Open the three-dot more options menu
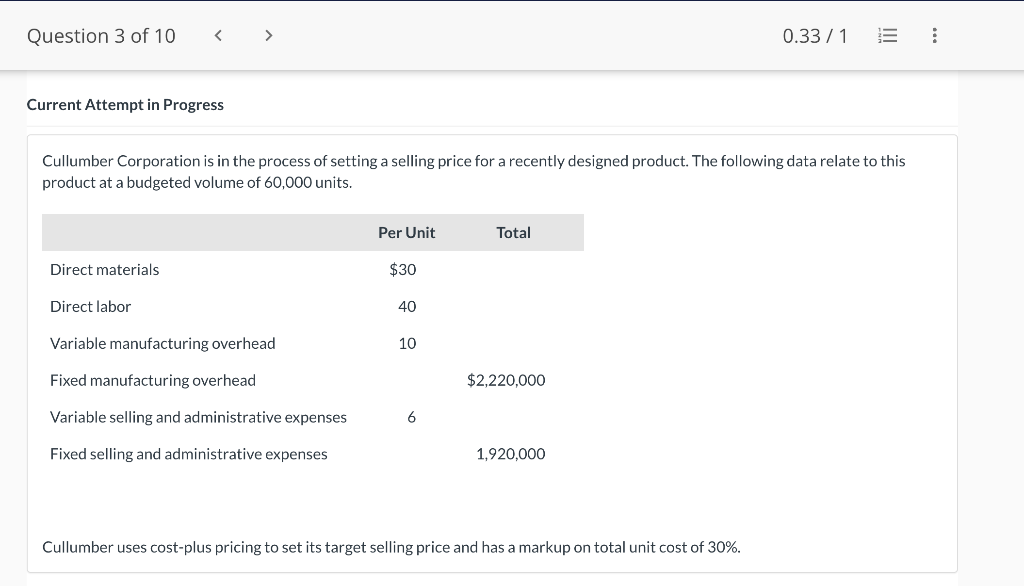1024x586 pixels. (935, 35)
